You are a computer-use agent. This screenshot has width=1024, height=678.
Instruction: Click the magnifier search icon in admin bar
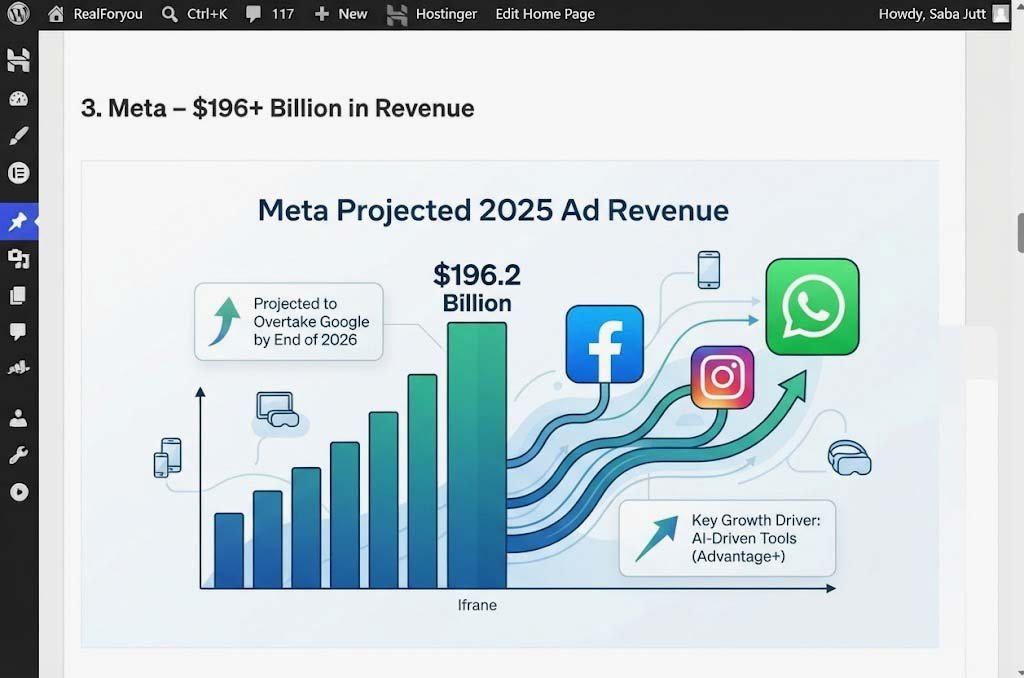(170, 14)
